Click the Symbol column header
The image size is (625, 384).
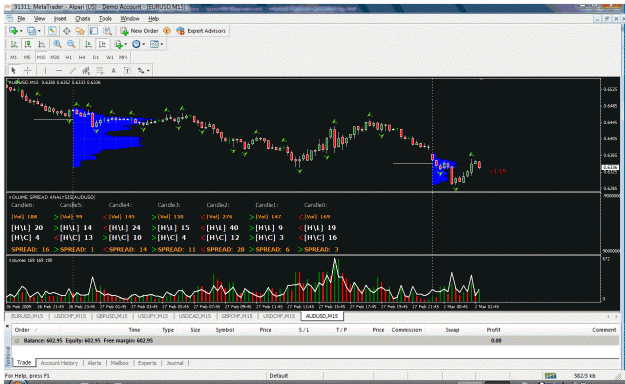click(x=225, y=330)
